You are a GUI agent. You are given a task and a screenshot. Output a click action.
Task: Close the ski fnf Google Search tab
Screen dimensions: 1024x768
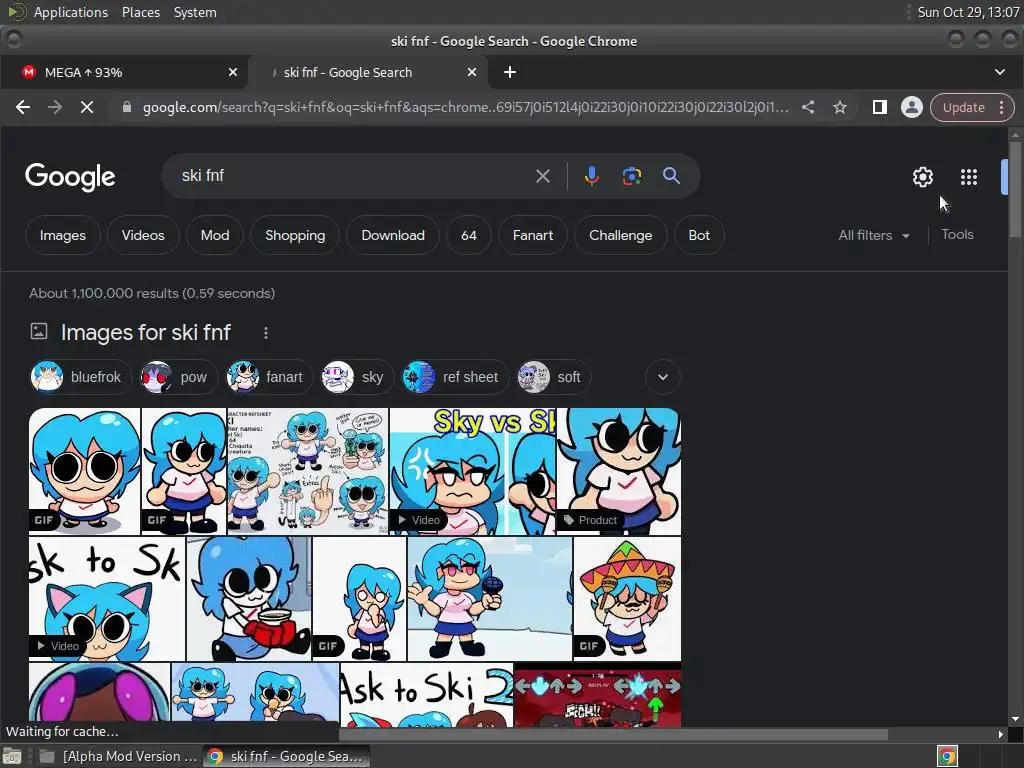[x=472, y=72]
